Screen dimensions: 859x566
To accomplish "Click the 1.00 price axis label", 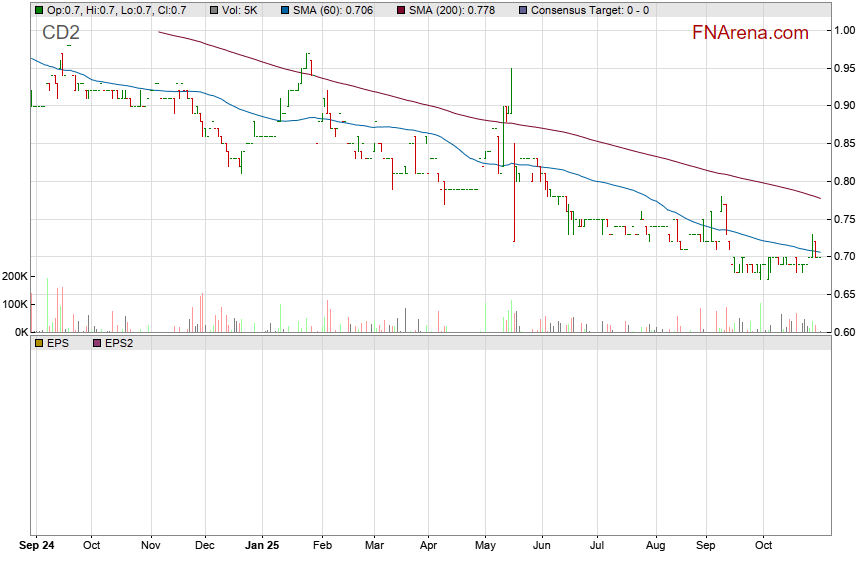I will 844,30.
